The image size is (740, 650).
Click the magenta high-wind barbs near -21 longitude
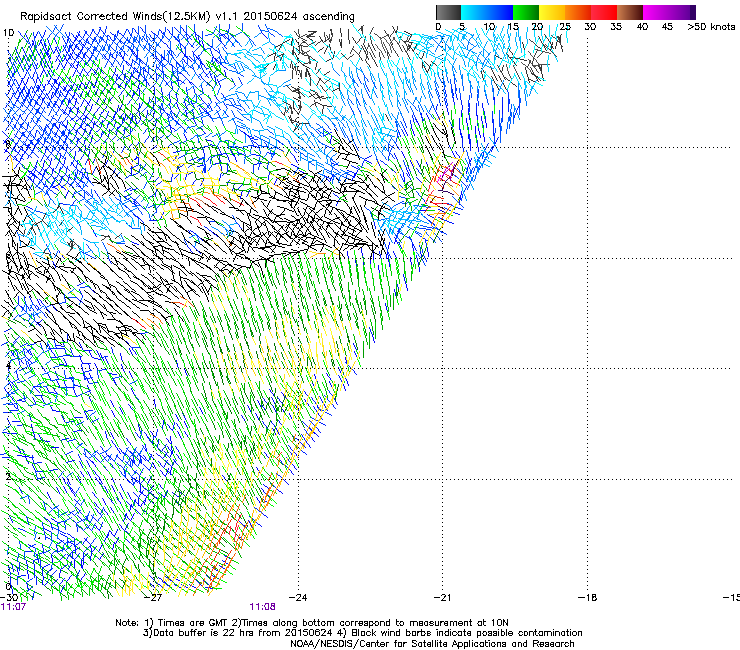click(x=445, y=174)
